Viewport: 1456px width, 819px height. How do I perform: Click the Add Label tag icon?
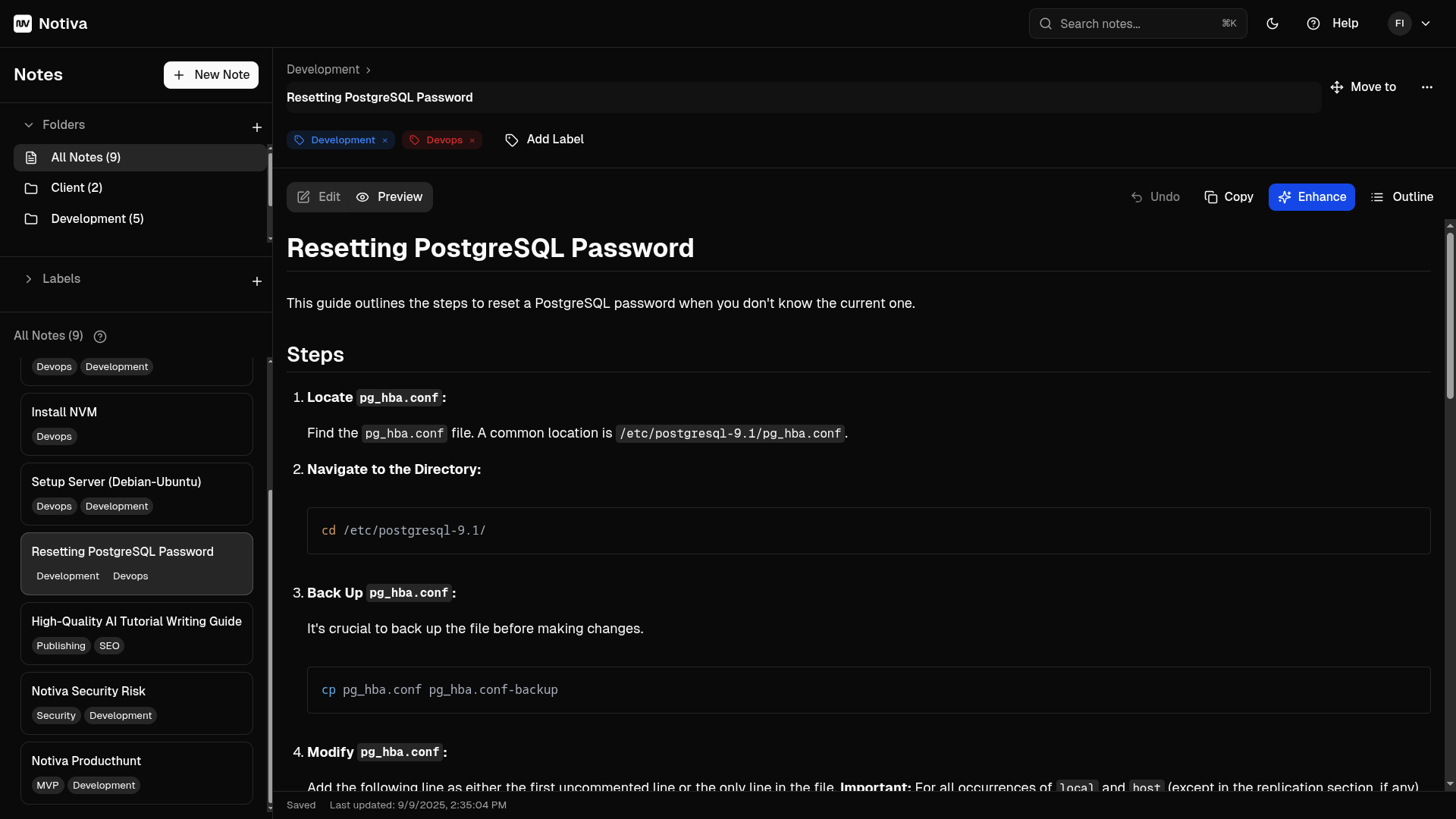click(x=512, y=140)
